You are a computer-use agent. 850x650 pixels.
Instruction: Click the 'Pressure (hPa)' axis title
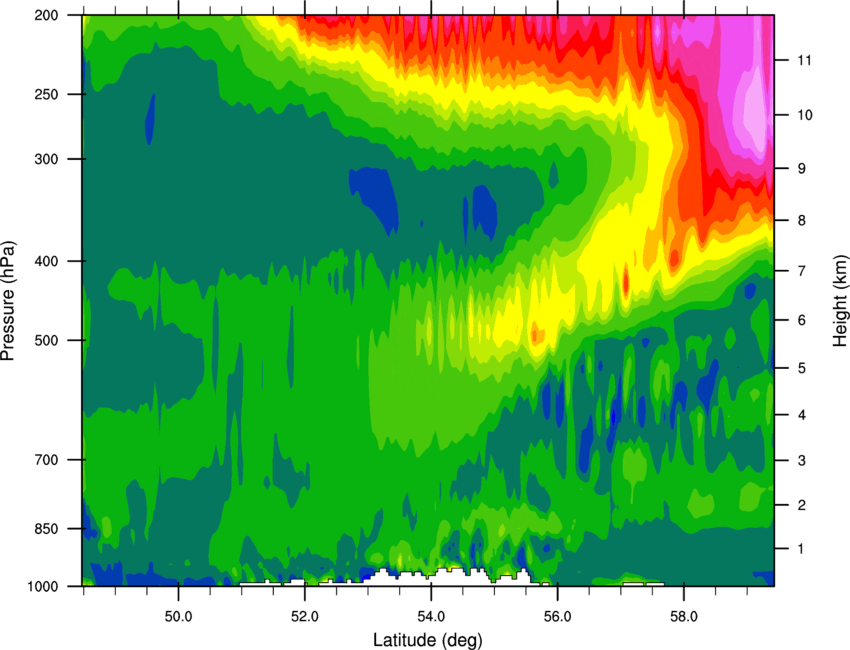8,301
